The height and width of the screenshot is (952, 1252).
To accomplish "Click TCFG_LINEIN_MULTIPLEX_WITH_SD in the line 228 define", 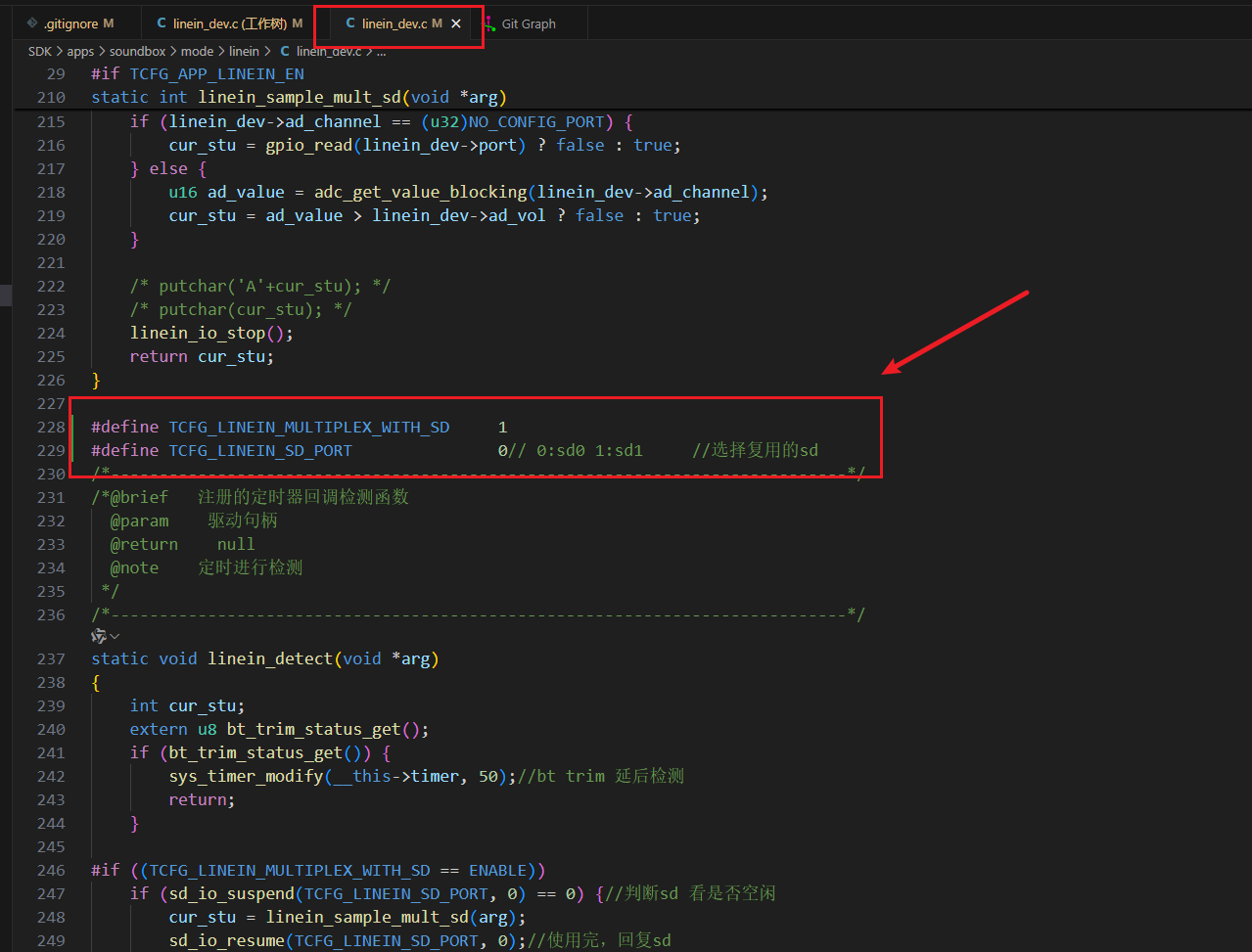I will point(308,427).
